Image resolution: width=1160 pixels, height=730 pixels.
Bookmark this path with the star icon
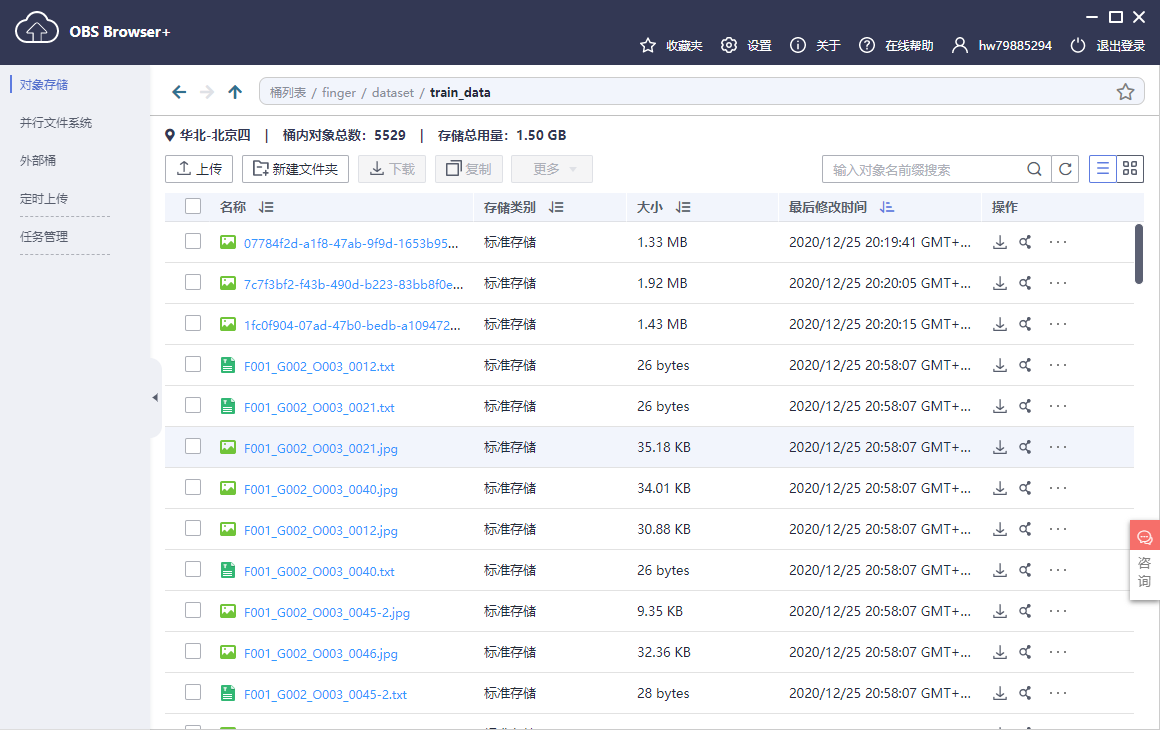(x=1125, y=92)
